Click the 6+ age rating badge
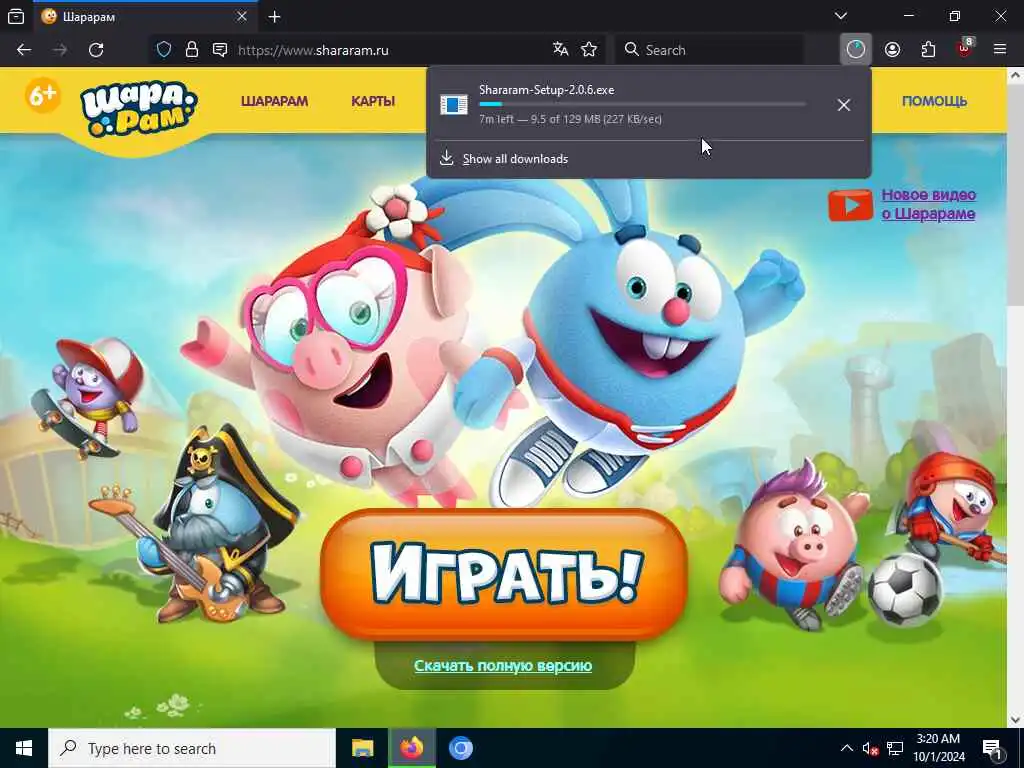The width and height of the screenshot is (1024, 768). [x=42, y=95]
